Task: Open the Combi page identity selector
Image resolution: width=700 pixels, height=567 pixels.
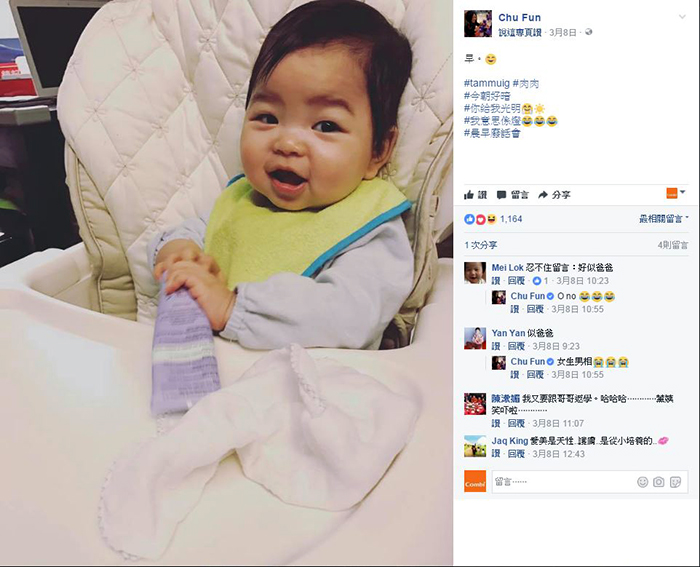Action: click(x=675, y=193)
